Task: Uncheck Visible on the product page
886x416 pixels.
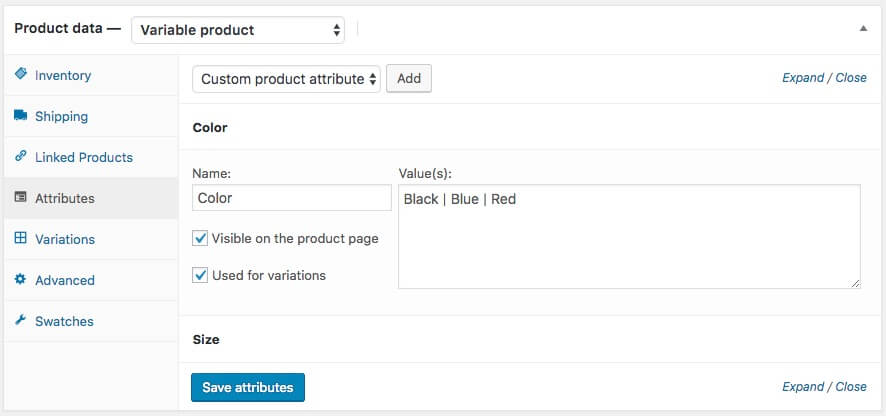Action: 201,239
